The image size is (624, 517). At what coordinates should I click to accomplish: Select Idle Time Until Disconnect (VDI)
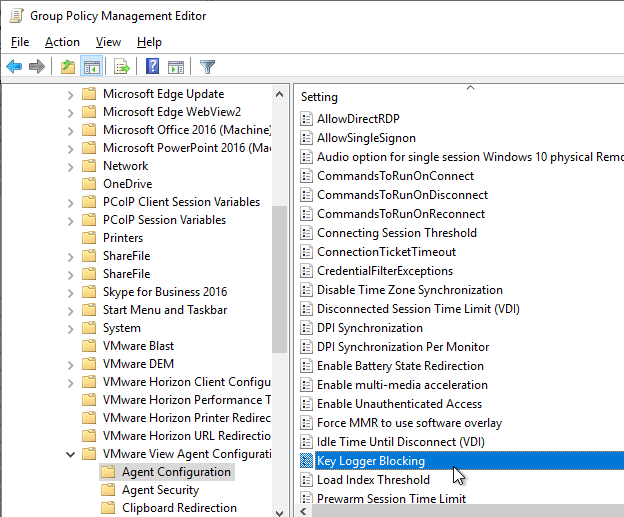[401, 441]
